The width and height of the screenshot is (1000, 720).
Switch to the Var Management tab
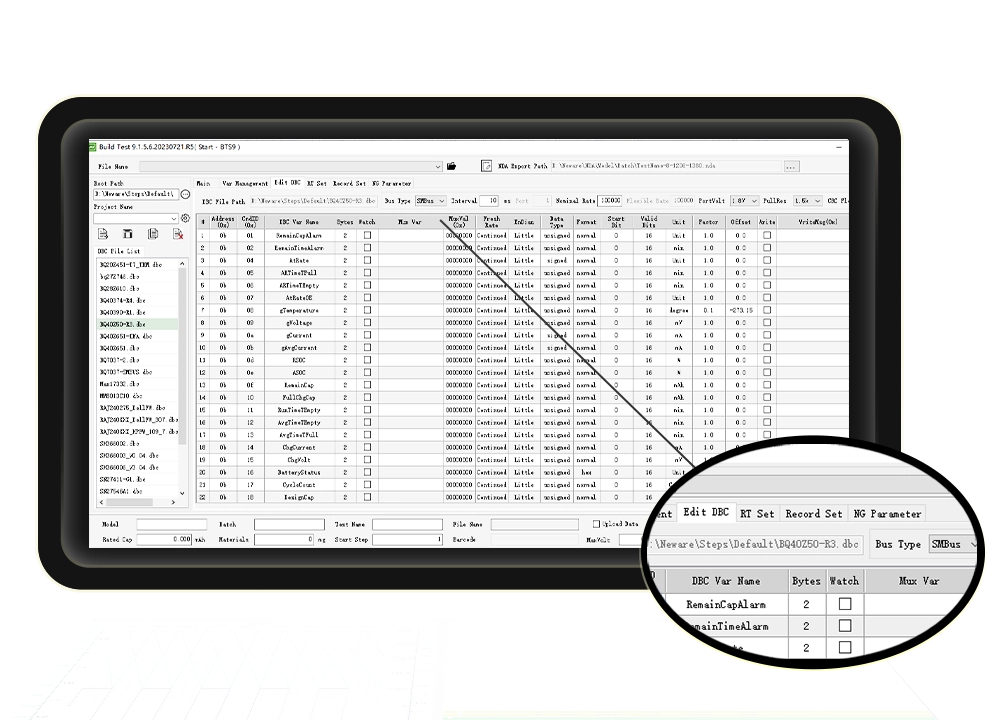[x=245, y=183]
